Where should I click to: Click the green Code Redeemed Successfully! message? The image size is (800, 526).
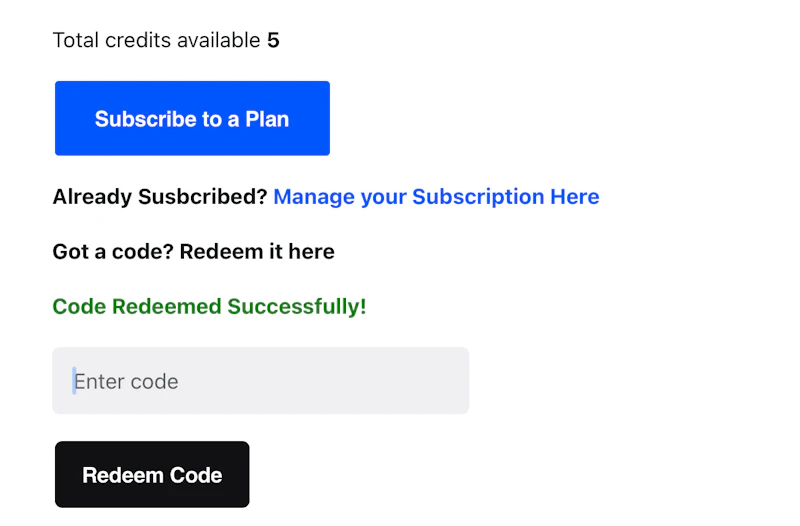pos(209,306)
